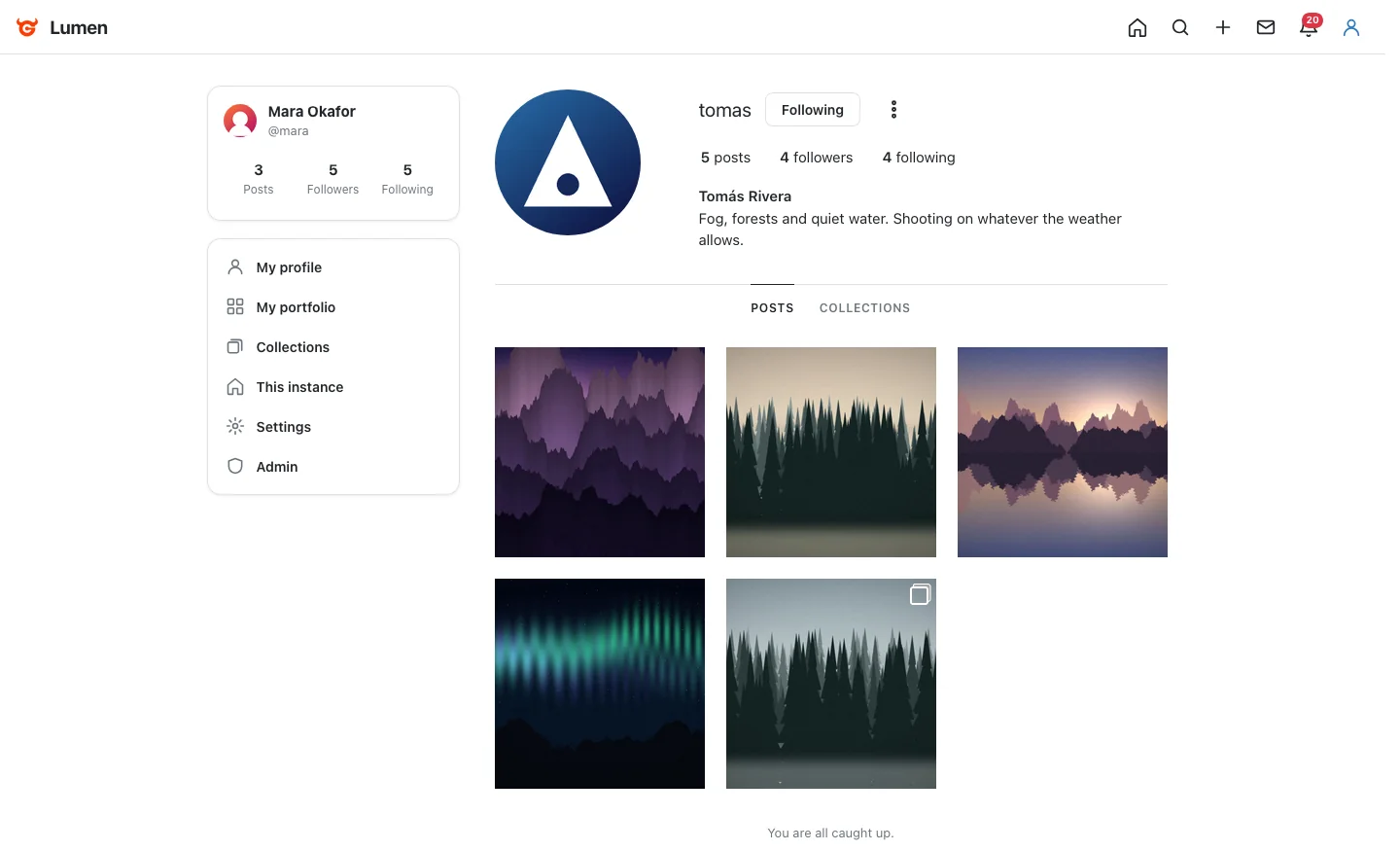This screenshot has width=1400, height=851.
Task: Click the Lumen brand name link
Action: (79, 28)
